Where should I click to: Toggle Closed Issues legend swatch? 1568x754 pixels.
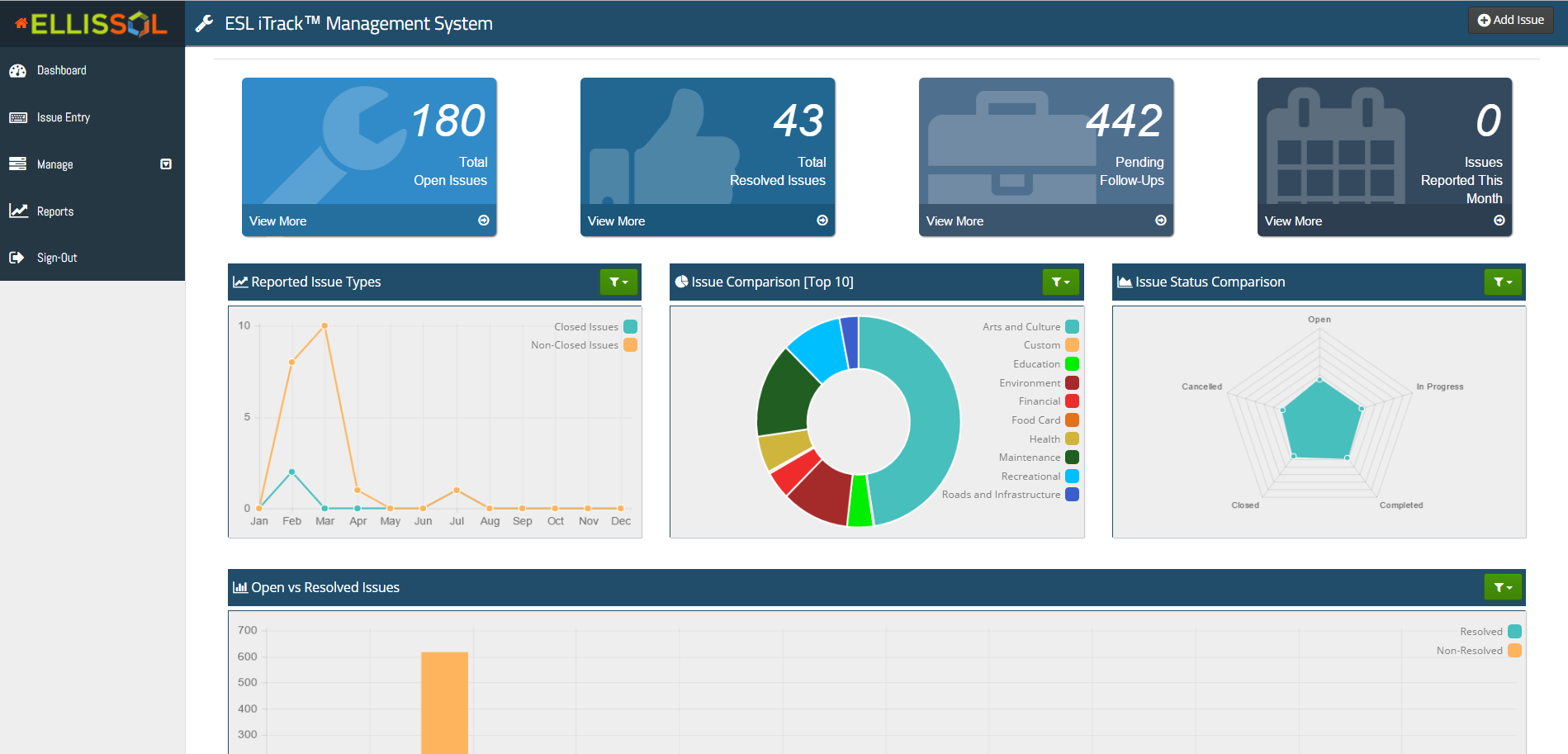coord(630,326)
